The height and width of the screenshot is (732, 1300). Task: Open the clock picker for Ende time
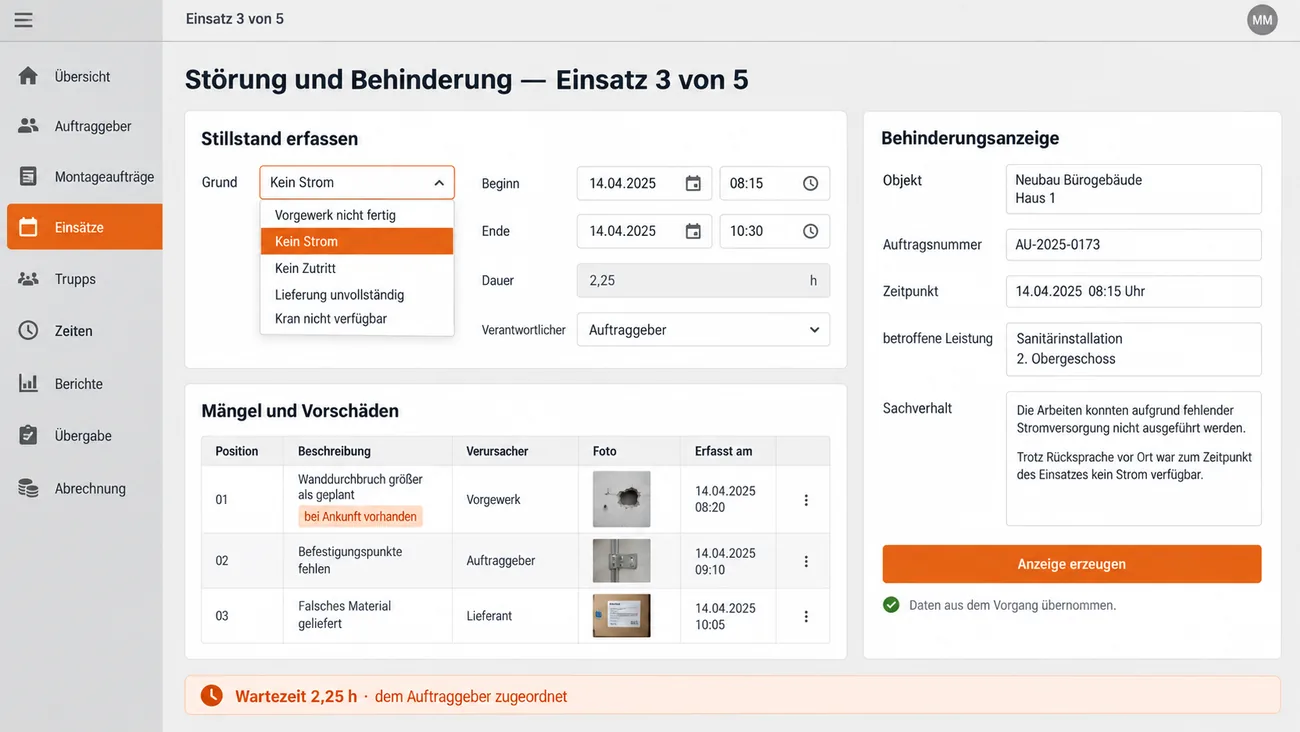tap(811, 231)
